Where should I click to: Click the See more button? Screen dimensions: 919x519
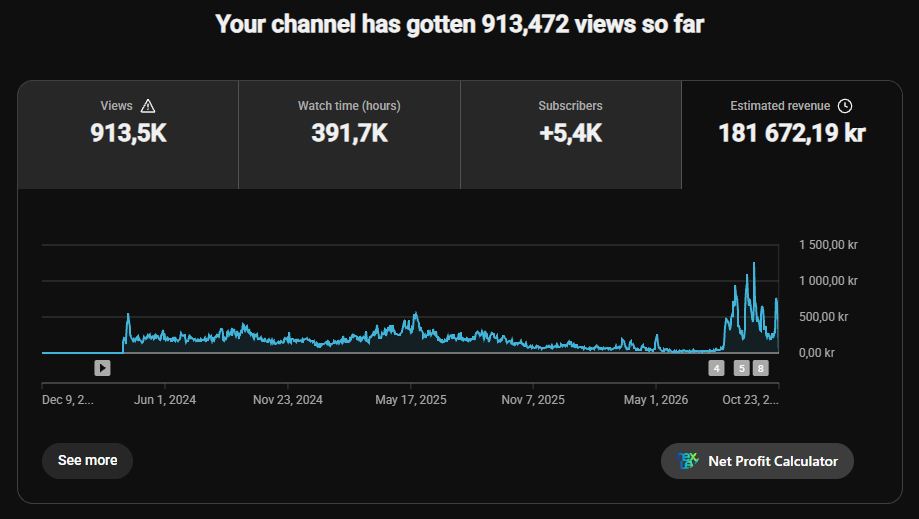pos(87,460)
